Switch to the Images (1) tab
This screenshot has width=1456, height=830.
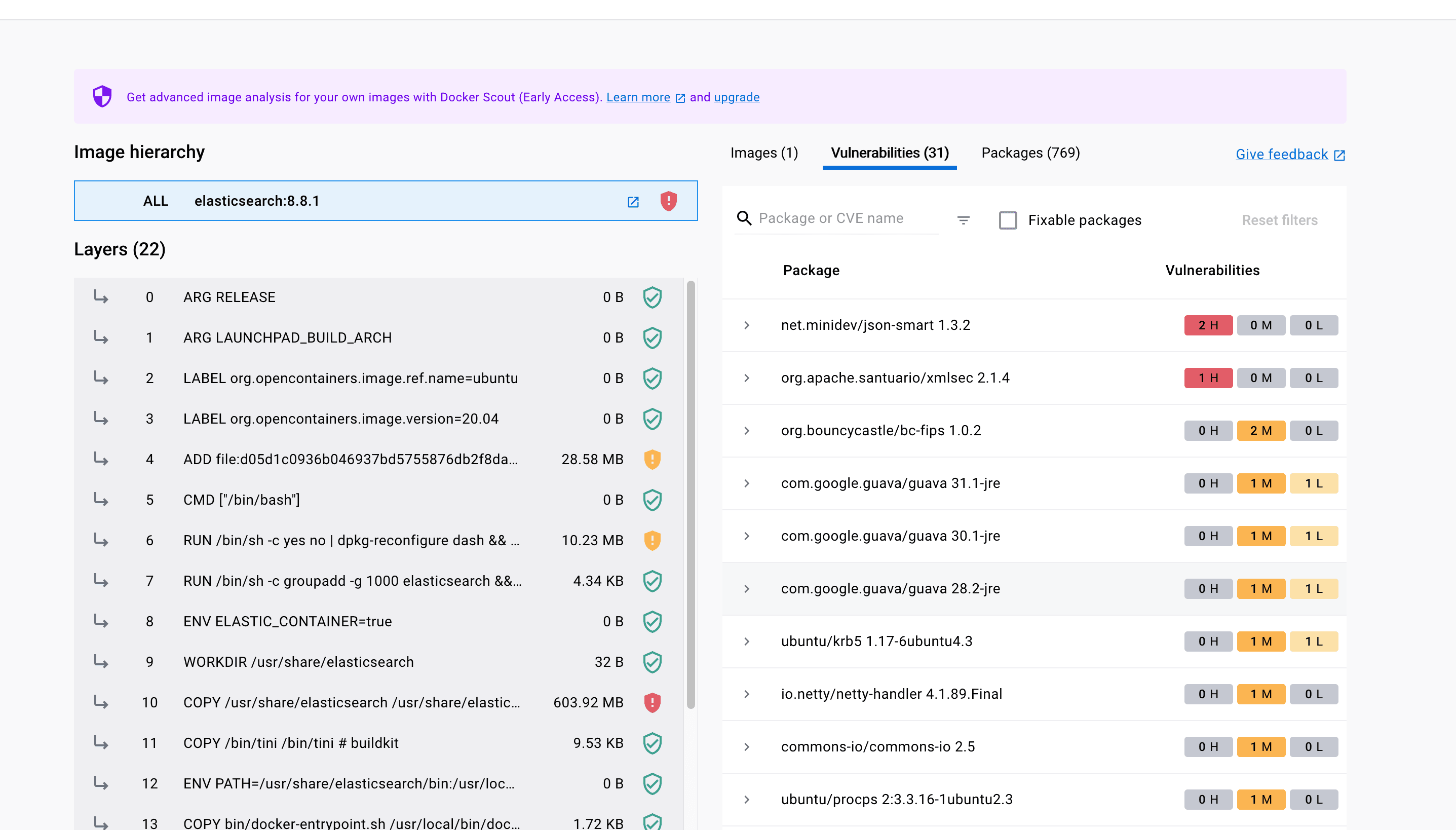point(763,153)
